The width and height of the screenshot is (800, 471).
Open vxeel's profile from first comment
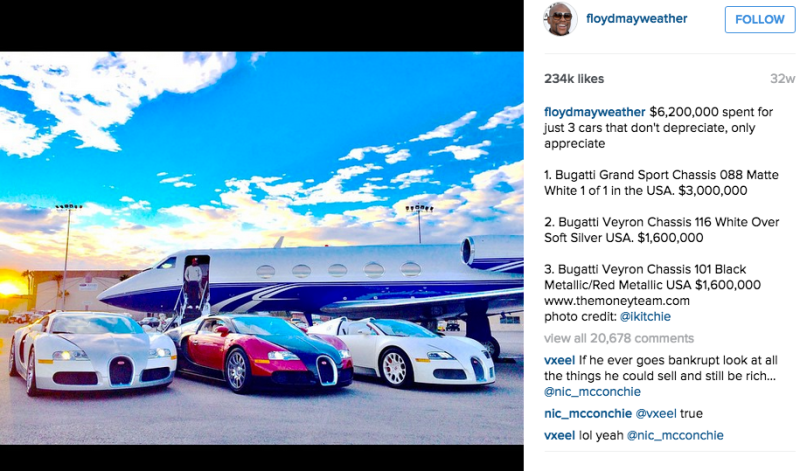click(x=559, y=360)
